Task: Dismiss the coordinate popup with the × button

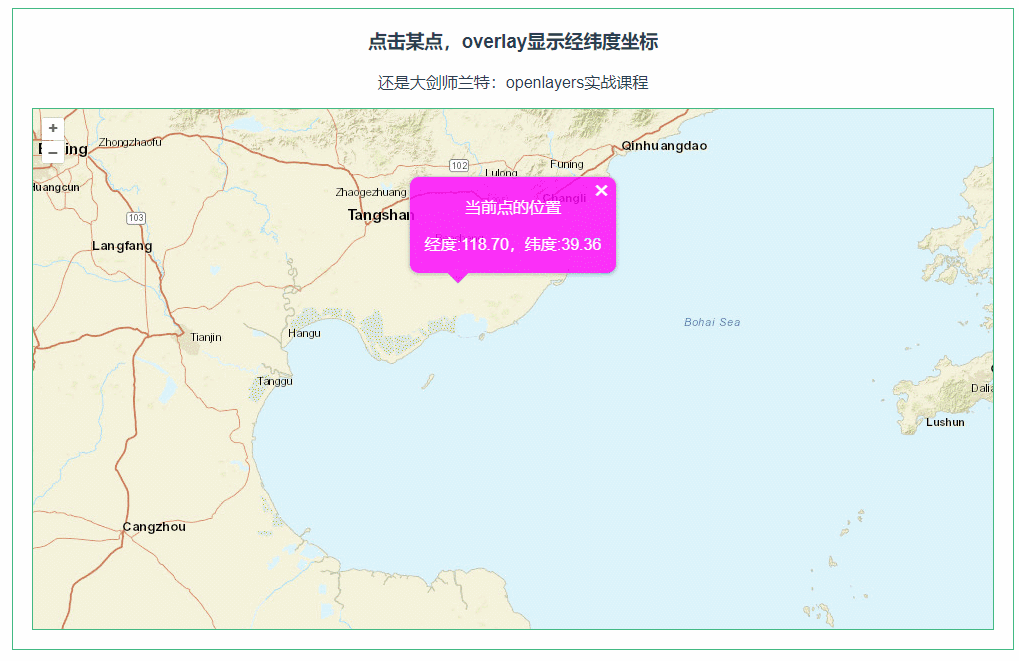Action: (x=601, y=190)
